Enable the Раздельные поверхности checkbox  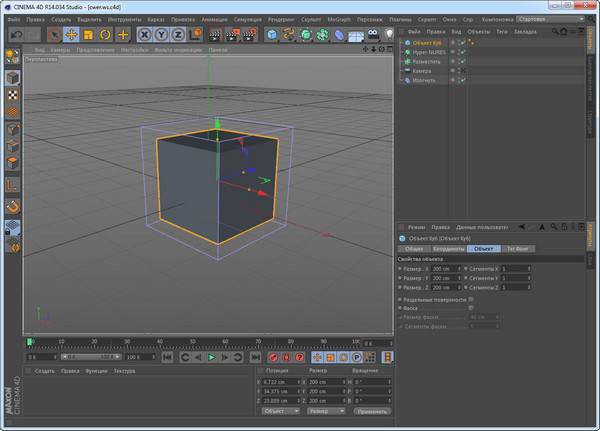(471, 299)
